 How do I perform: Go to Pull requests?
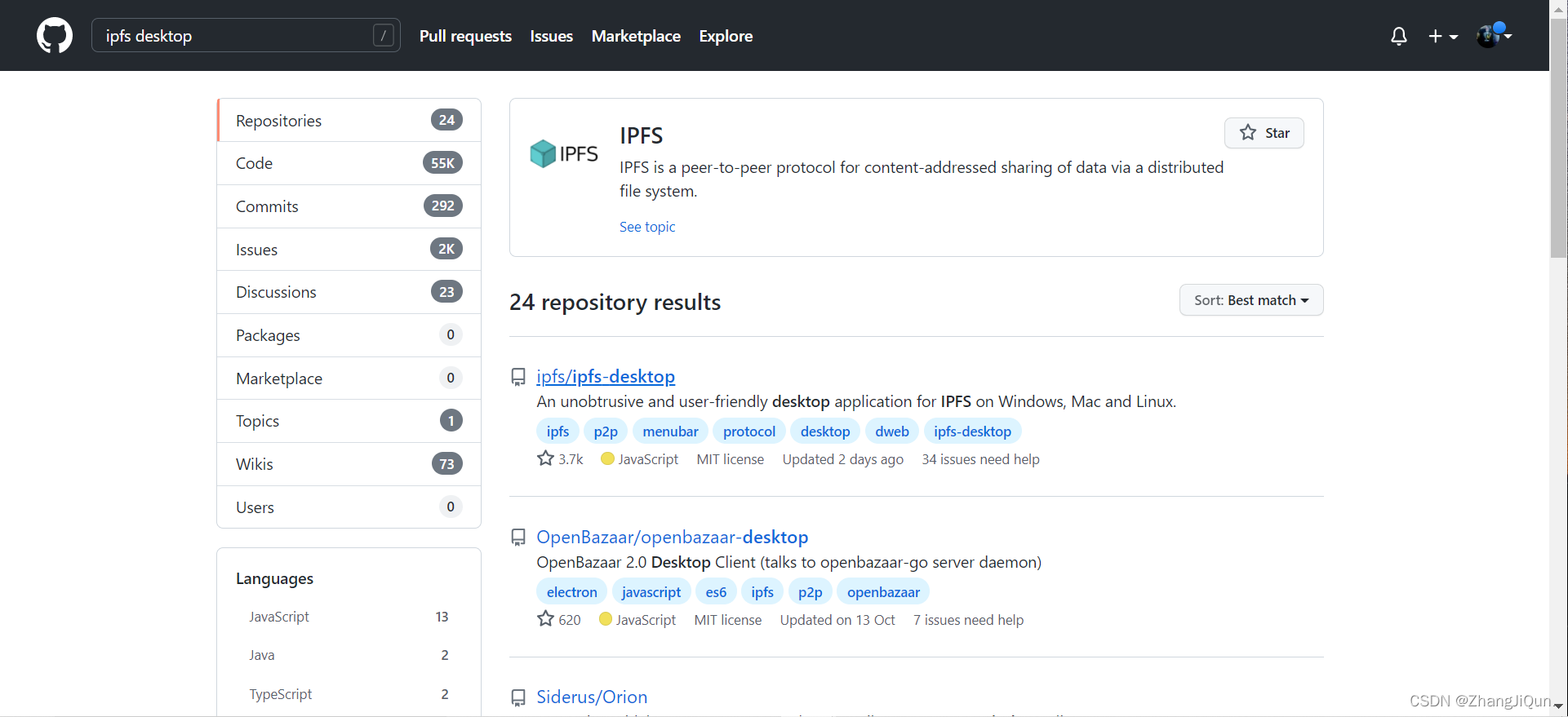tap(465, 36)
